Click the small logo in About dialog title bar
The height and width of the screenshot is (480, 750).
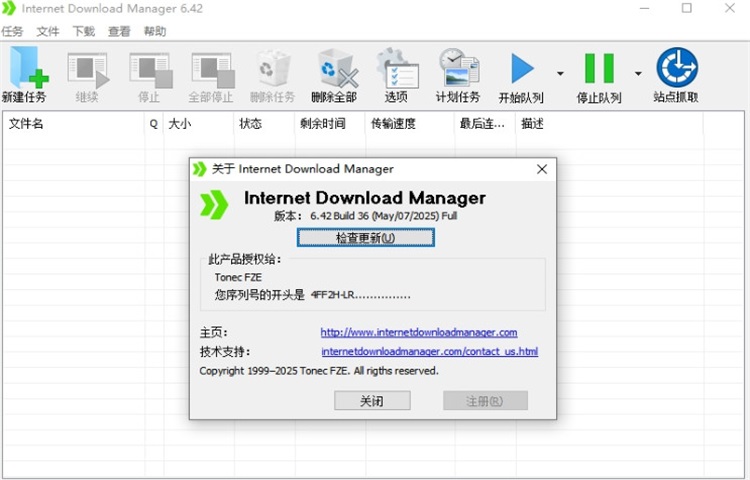(199, 169)
